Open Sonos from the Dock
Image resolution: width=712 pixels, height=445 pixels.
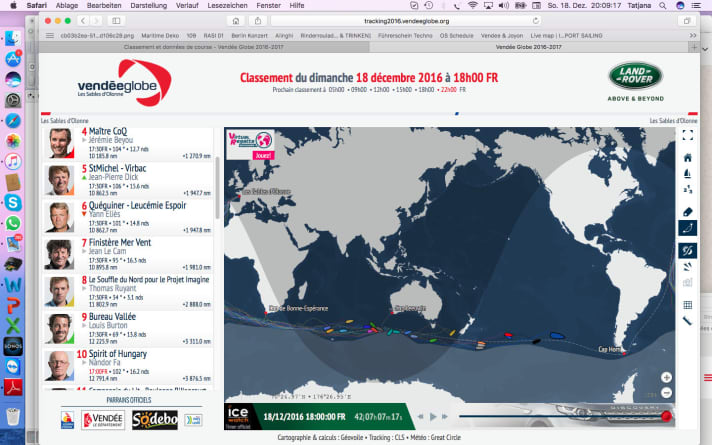(x=13, y=346)
